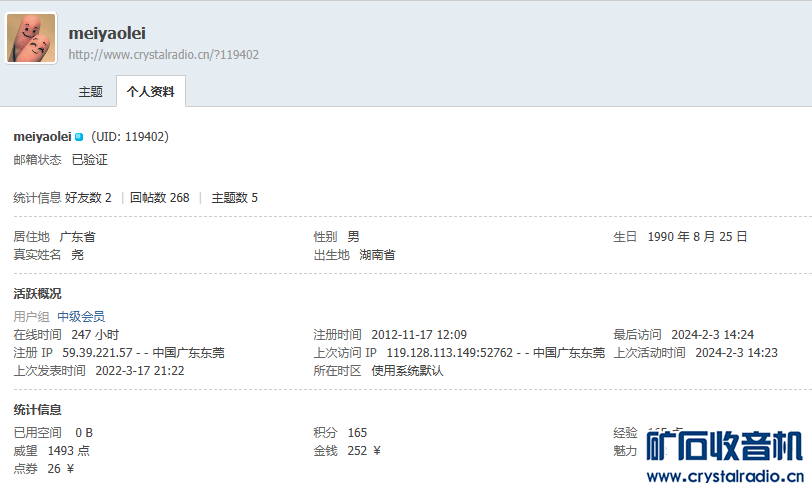
Task: Click the large meiyaolei username heading
Action: [107, 33]
